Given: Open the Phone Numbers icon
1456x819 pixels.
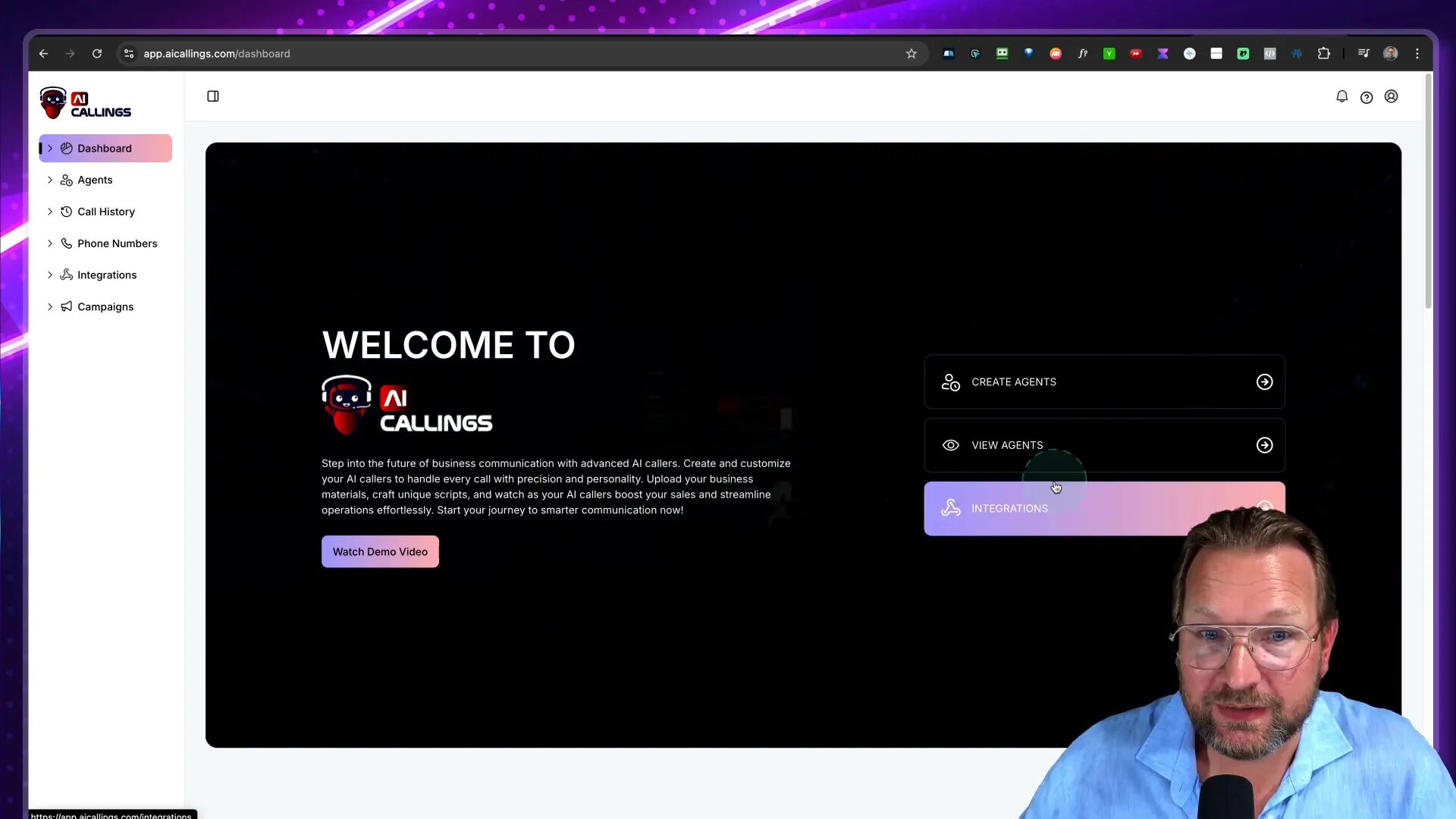Looking at the screenshot, I should point(65,243).
